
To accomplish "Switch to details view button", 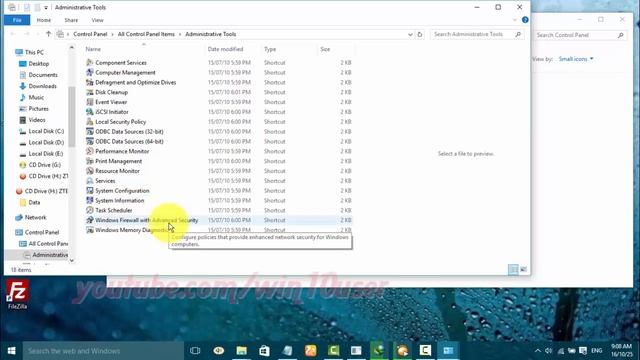I will pos(513,269).
